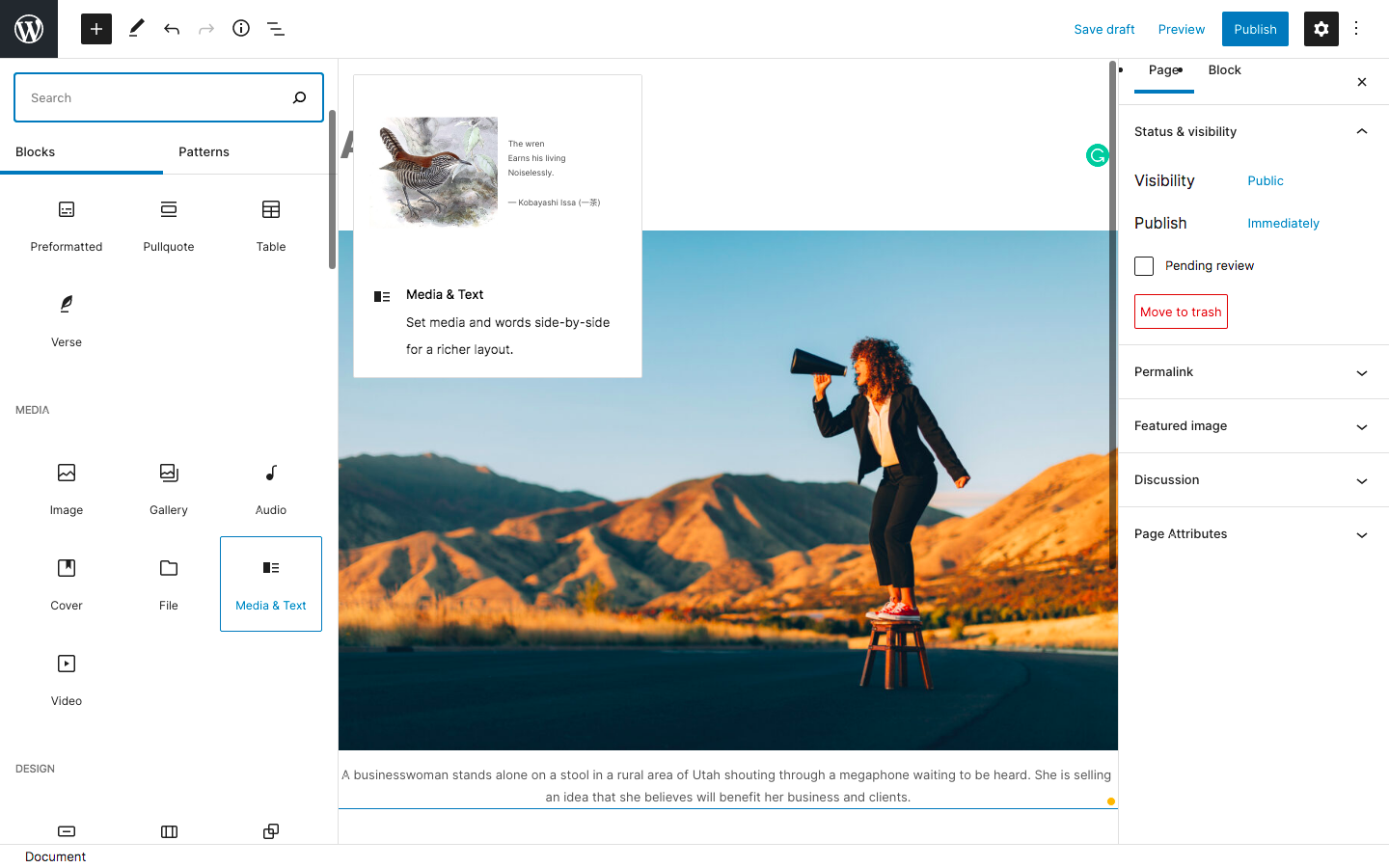The width and height of the screenshot is (1389, 868).
Task: Open the Page settings tab
Action: (x=1164, y=70)
